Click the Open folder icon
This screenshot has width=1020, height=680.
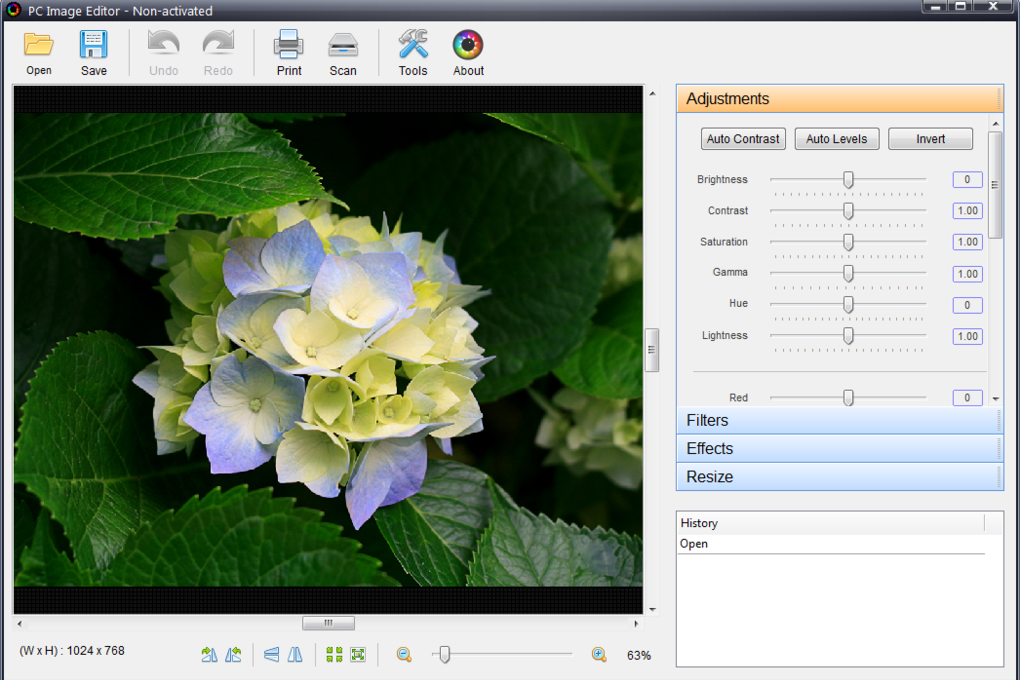(38, 44)
